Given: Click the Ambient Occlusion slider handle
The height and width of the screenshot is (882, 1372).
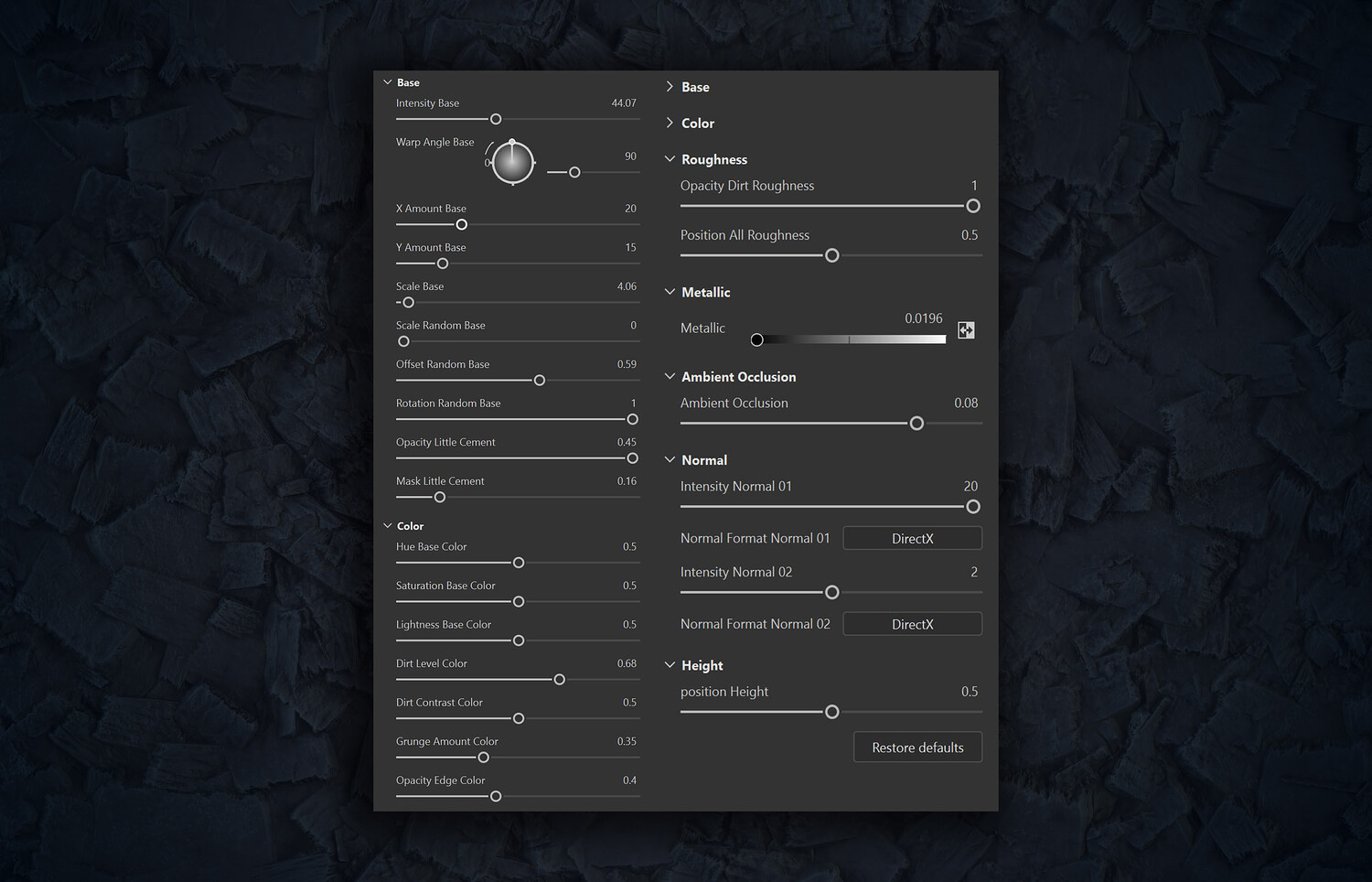Looking at the screenshot, I should (x=916, y=423).
